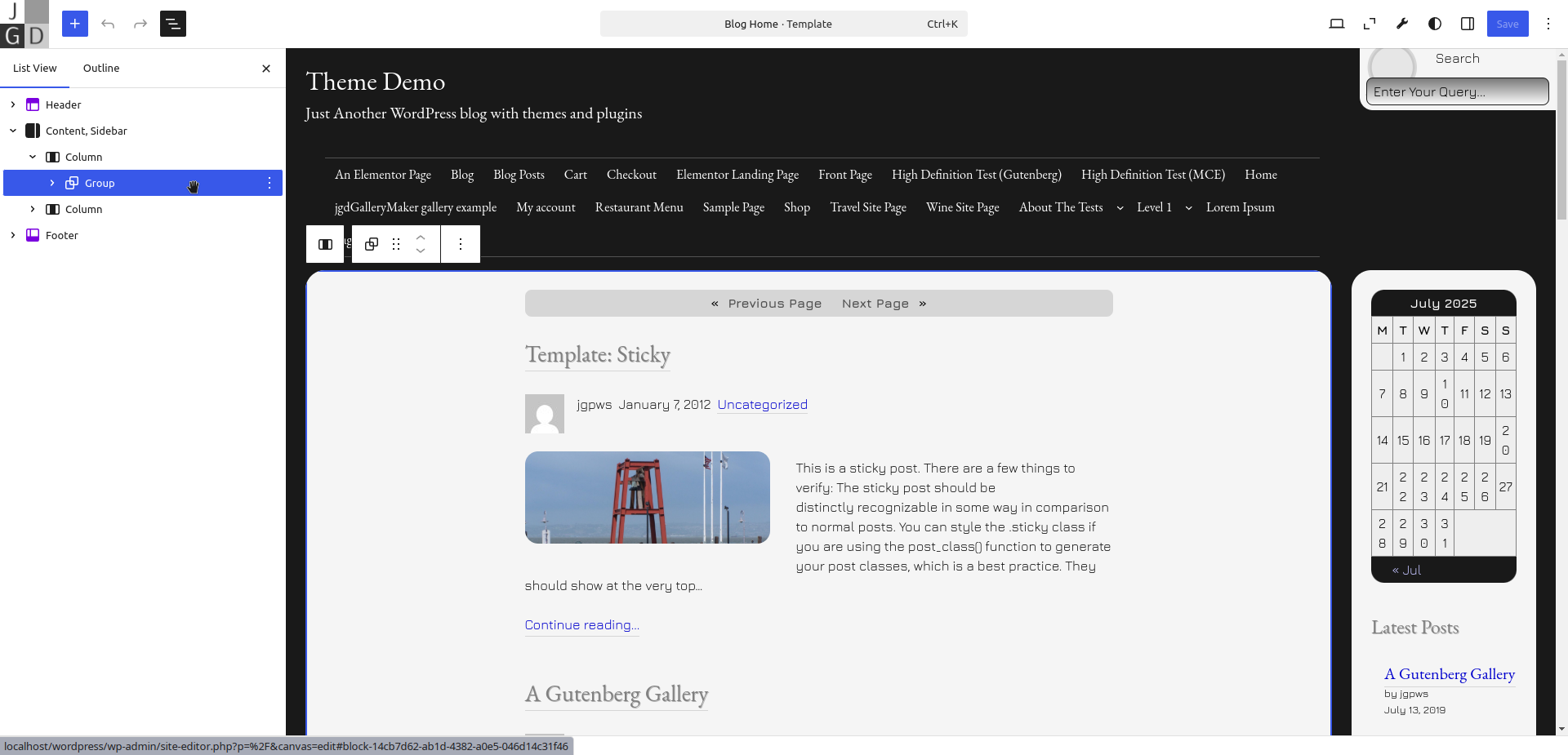This screenshot has height=755, width=1568.
Task: Expand the Footer tree item
Action: 13,235
